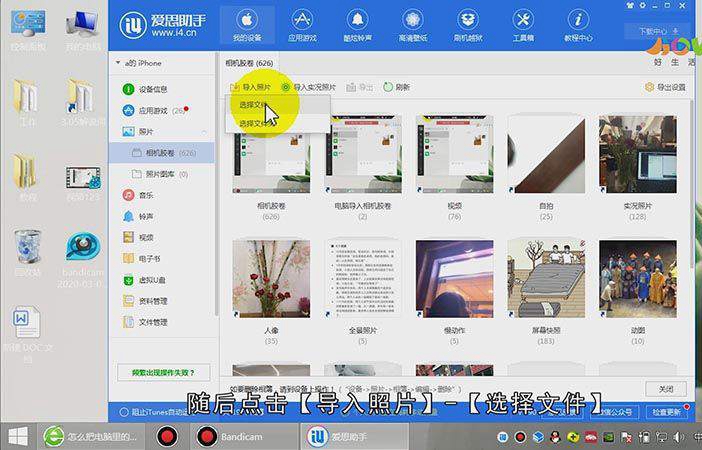The height and width of the screenshot is (450, 702).
Task: Collapse the a的 iPhone device tree
Action: pos(118,63)
